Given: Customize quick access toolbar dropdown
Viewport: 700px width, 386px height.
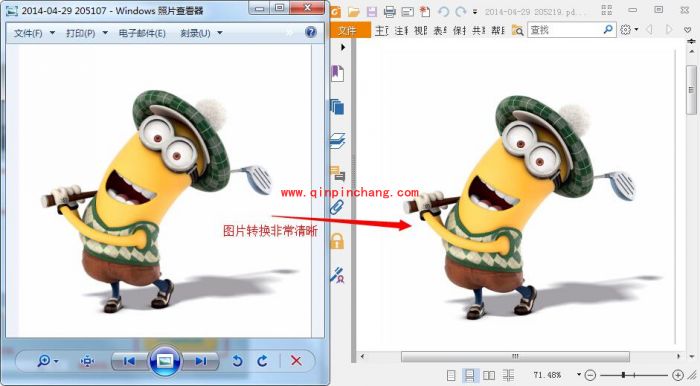Looking at the screenshot, I should [475, 12].
